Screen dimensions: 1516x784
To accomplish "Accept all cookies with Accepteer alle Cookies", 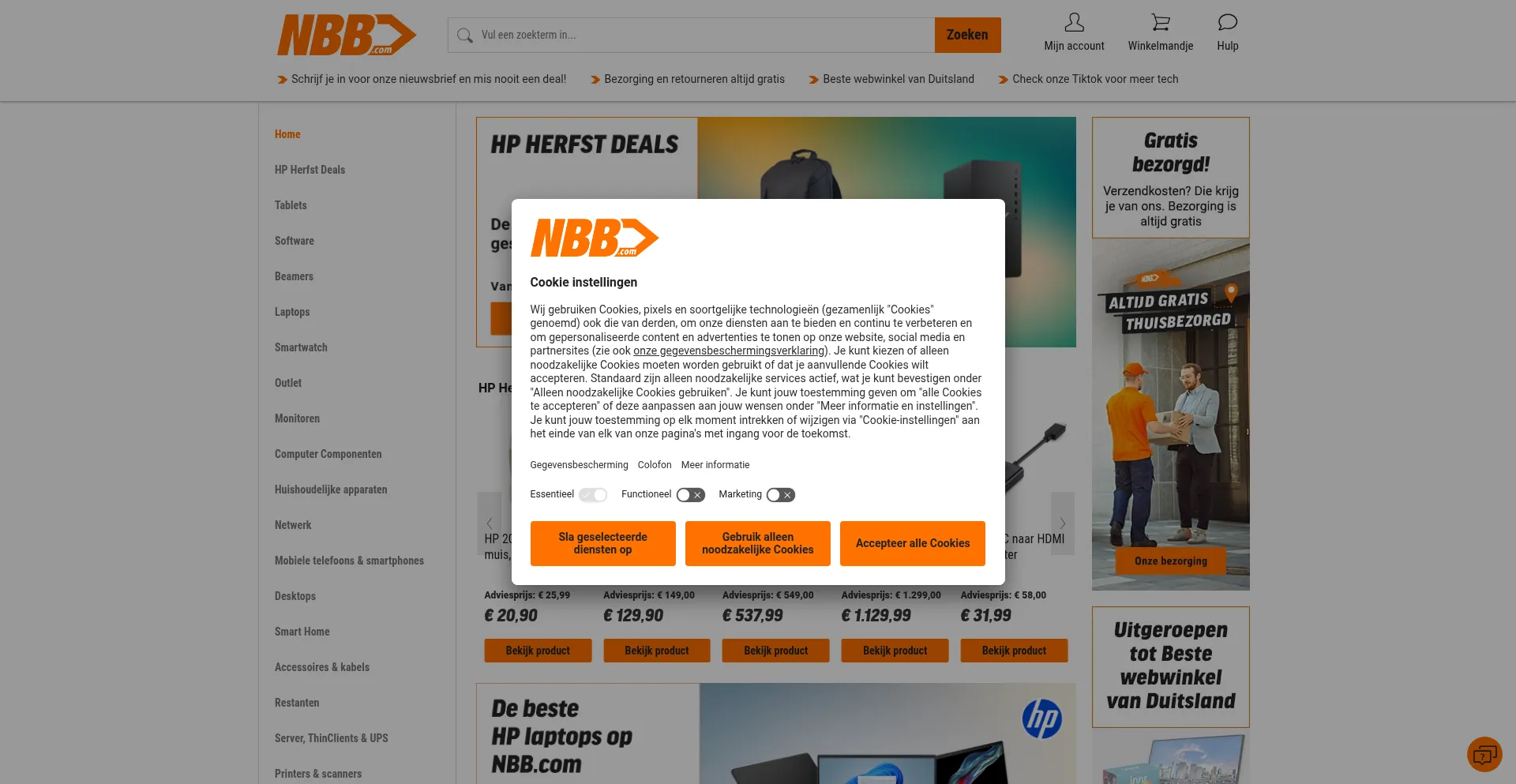I will (913, 543).
